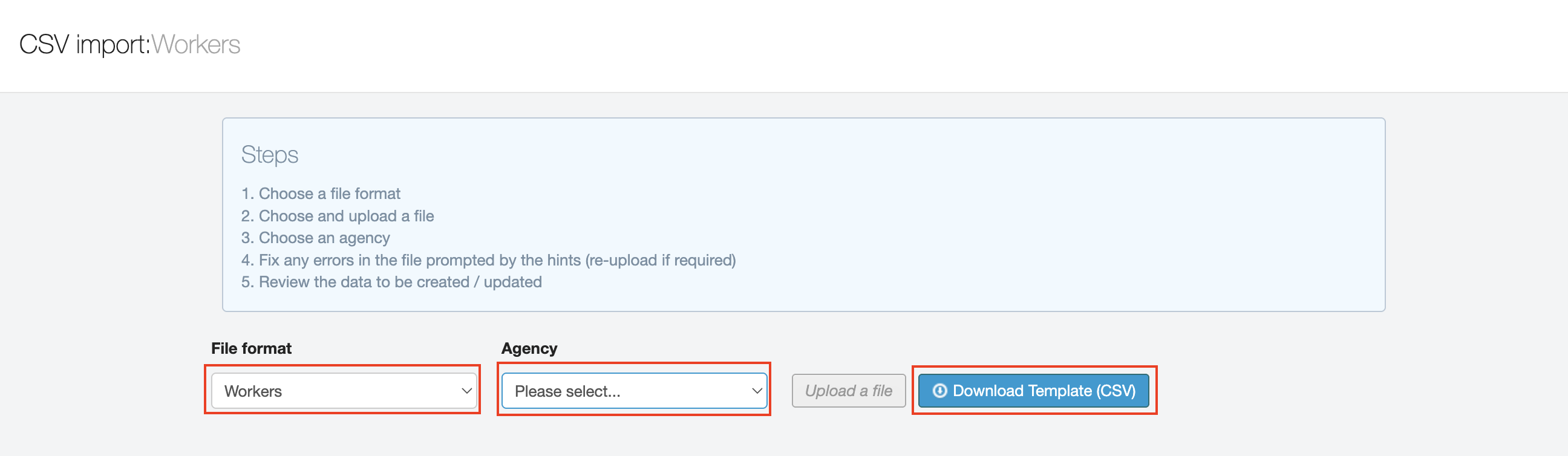Open the File format dropdown
1568x456 pixels.
pos(344,391)
